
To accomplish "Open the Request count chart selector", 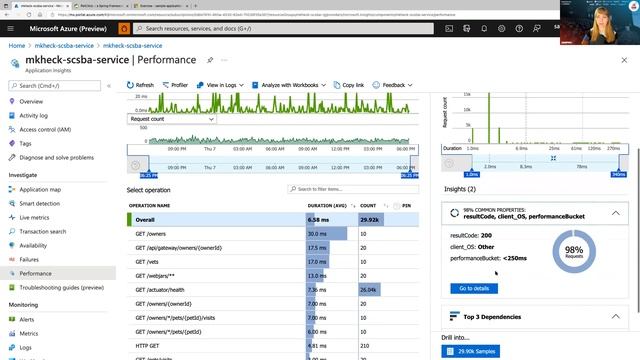I will tap(172, 119).
